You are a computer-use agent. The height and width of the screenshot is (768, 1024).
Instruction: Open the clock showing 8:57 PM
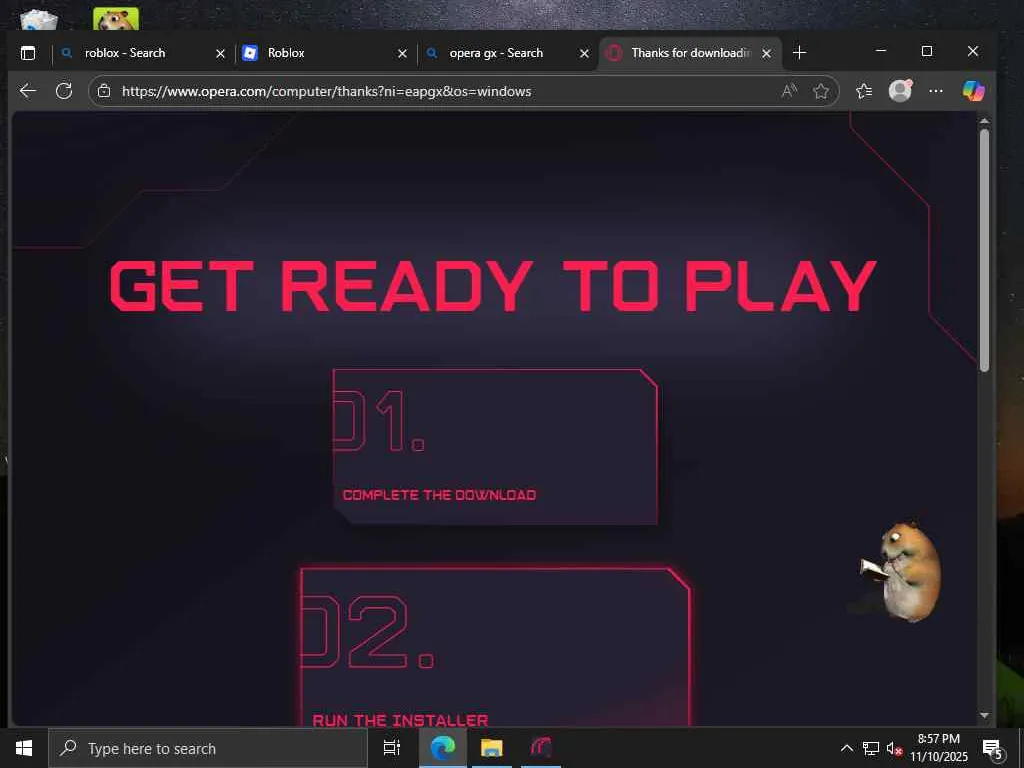939,748
